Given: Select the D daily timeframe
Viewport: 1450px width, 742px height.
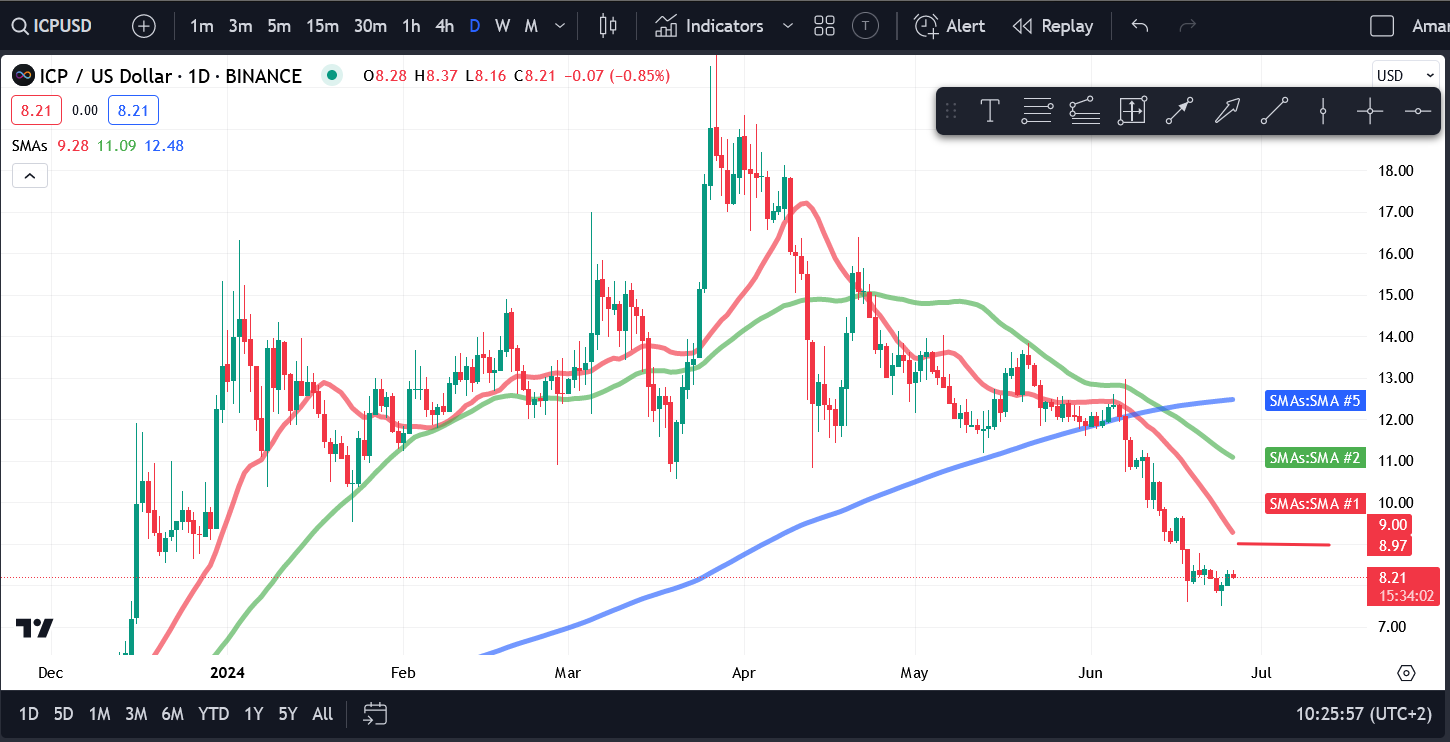Looking at the screenshot, I should [x=474, y=26].
